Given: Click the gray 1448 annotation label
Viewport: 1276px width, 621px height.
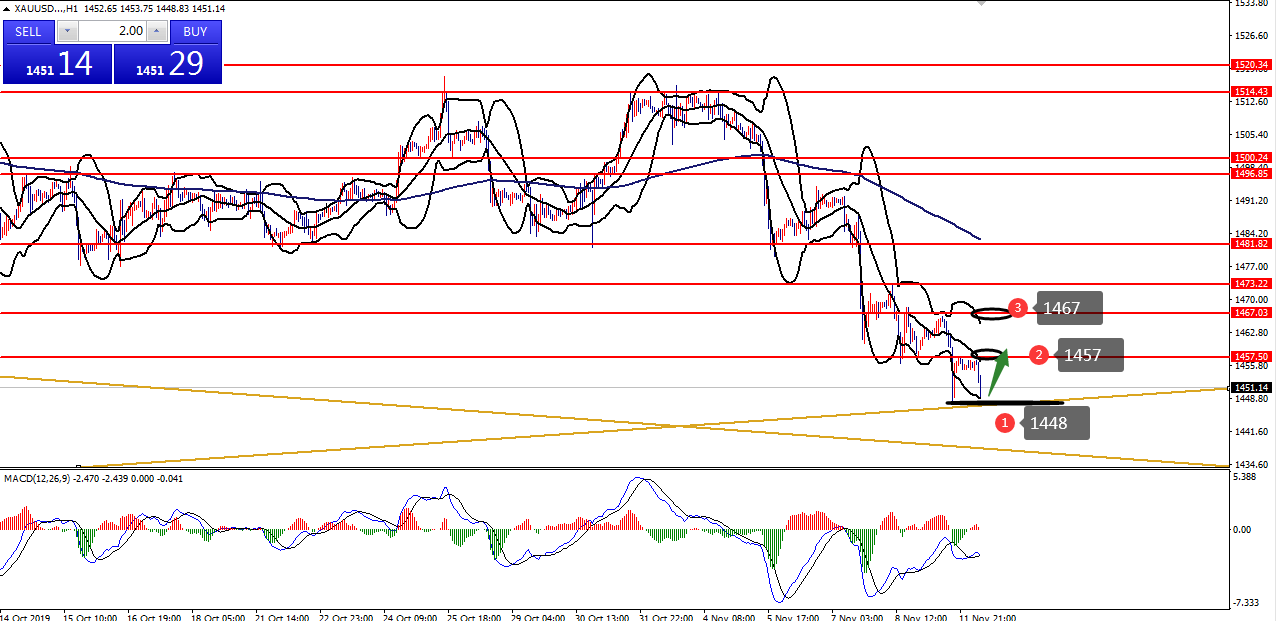Looking at the screenshot, I should (1053, 423).
